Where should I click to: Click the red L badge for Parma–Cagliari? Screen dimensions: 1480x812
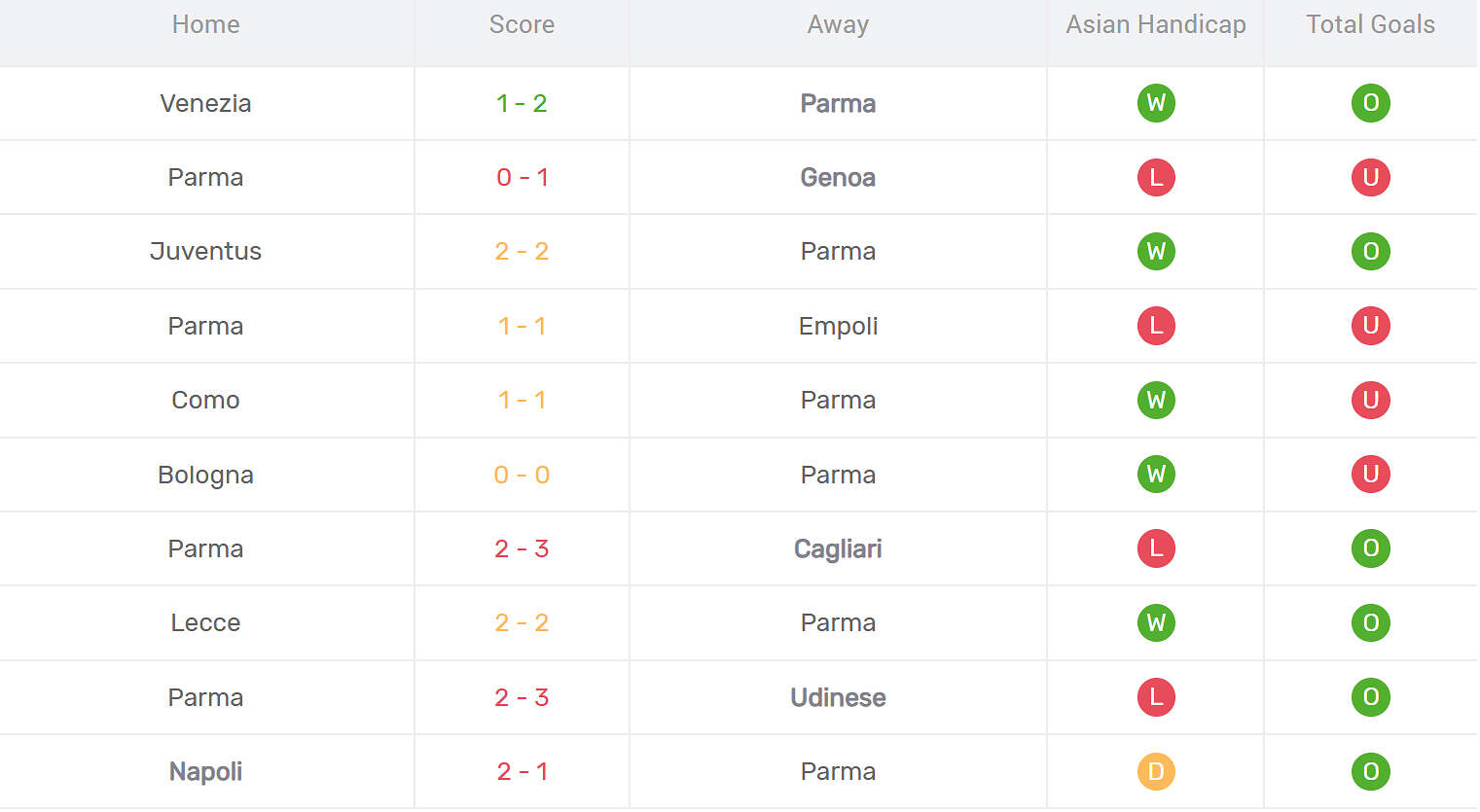point(1156,548)
